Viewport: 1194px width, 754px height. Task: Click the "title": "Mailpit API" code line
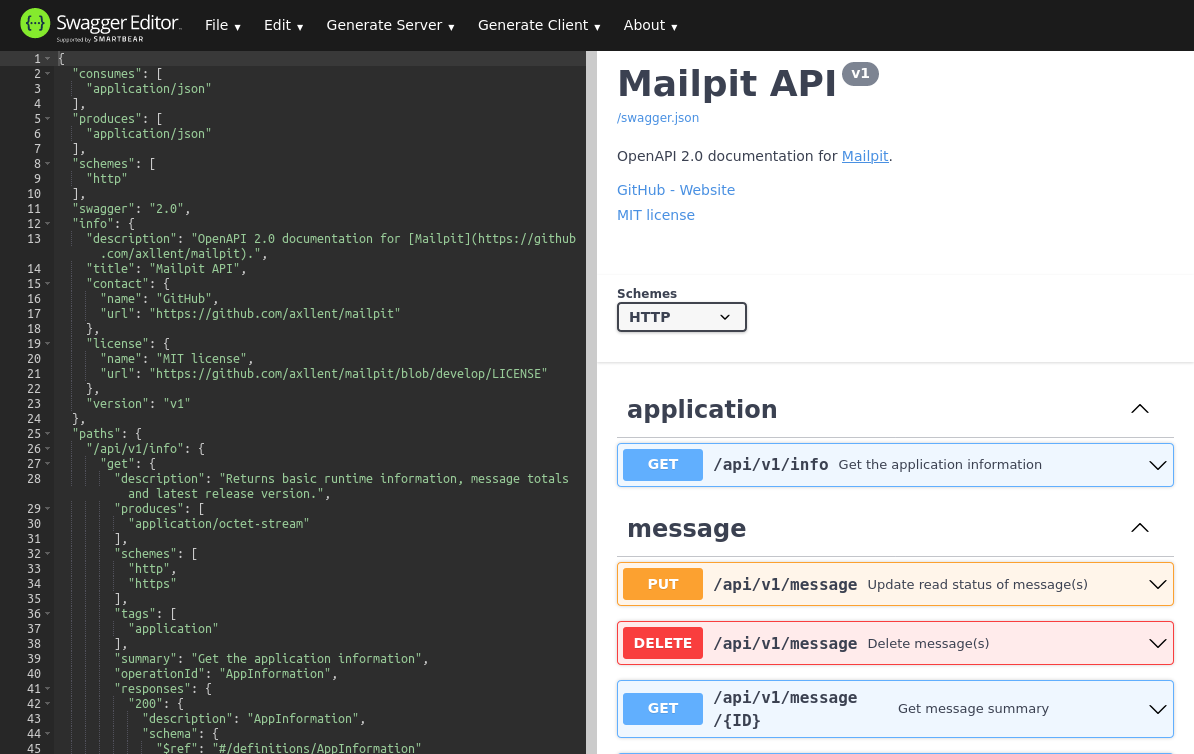(x=166, y=269)
